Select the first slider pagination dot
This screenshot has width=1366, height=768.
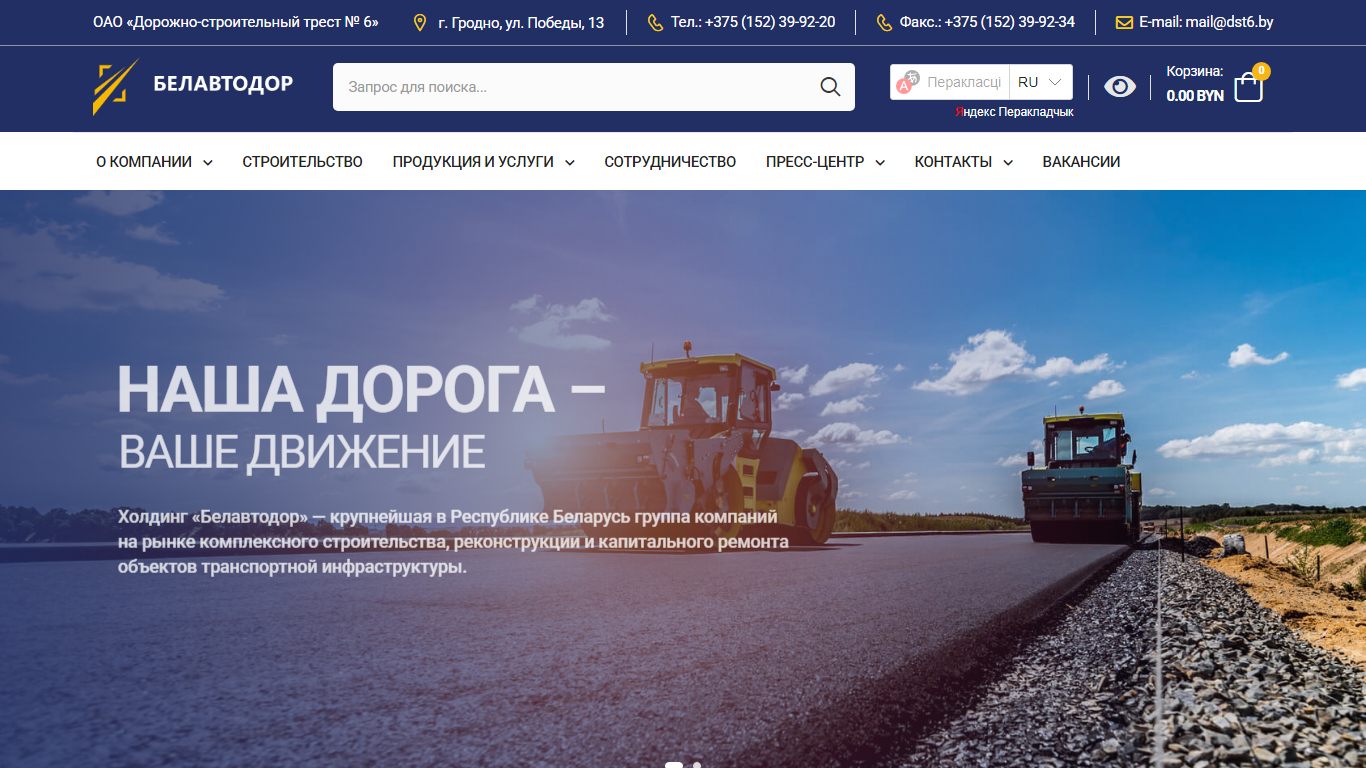[x=674, y=765]
